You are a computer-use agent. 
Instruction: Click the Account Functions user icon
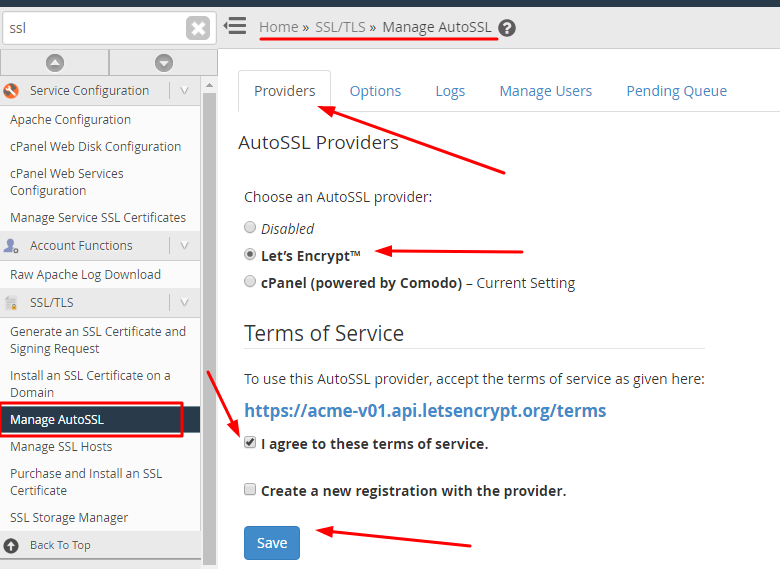tap(11, 246)
